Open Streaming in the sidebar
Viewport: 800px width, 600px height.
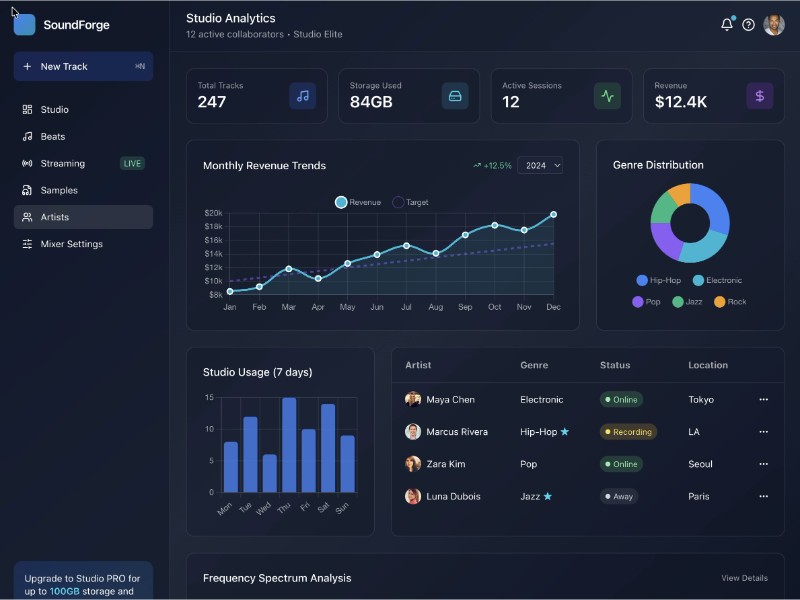tap(83, 163)
